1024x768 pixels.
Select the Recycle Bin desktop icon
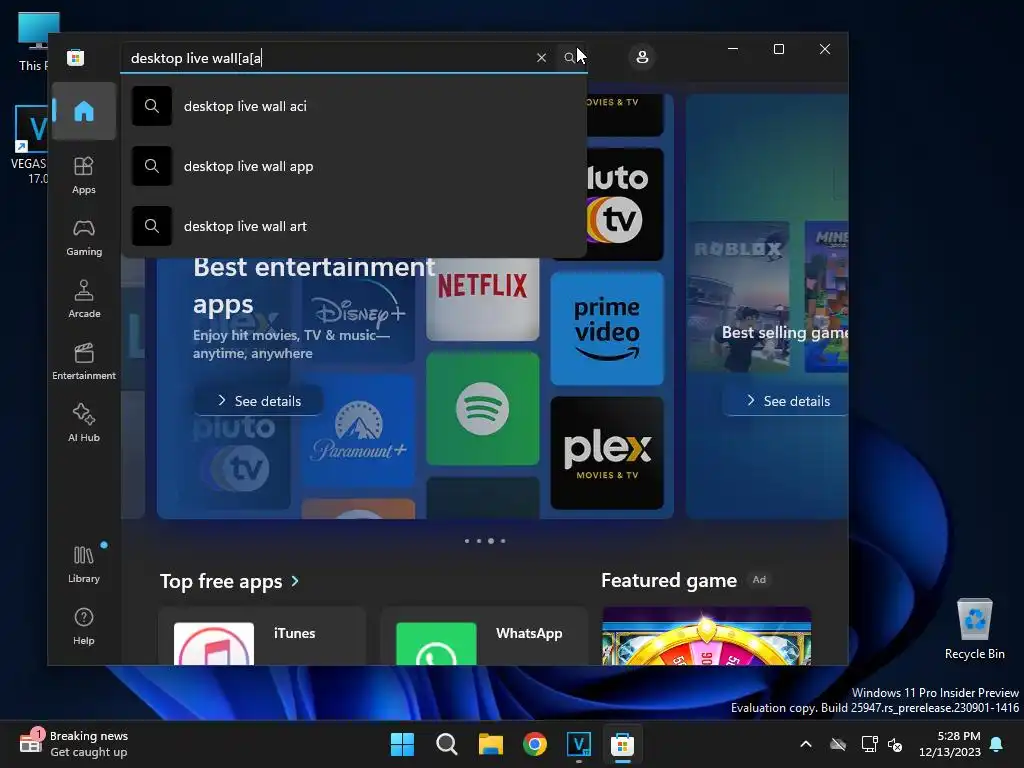(974, 629)
